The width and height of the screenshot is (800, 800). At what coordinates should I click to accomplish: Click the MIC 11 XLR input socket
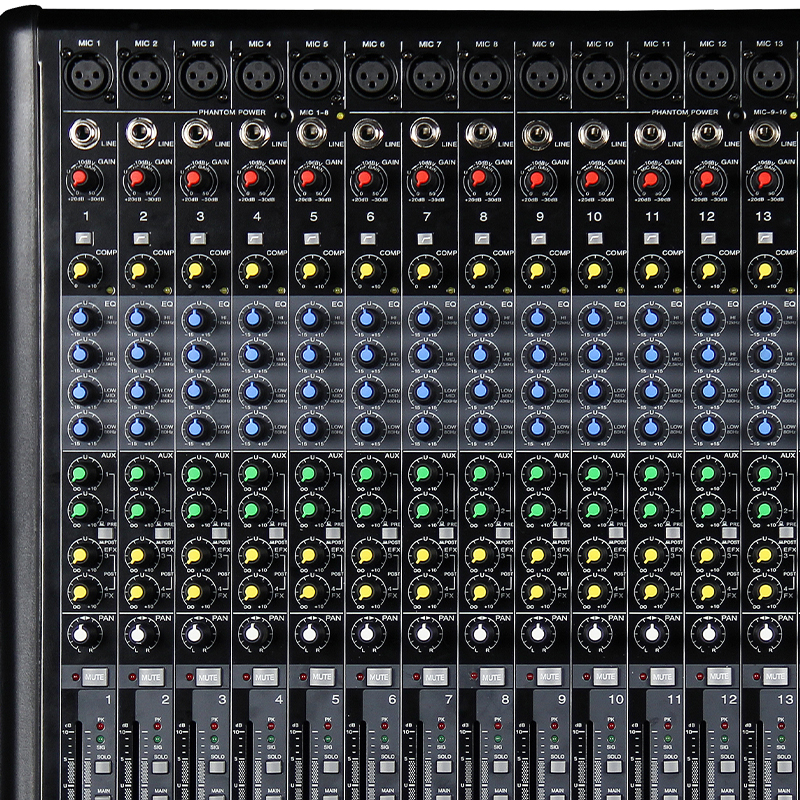(x=653, y=76)
